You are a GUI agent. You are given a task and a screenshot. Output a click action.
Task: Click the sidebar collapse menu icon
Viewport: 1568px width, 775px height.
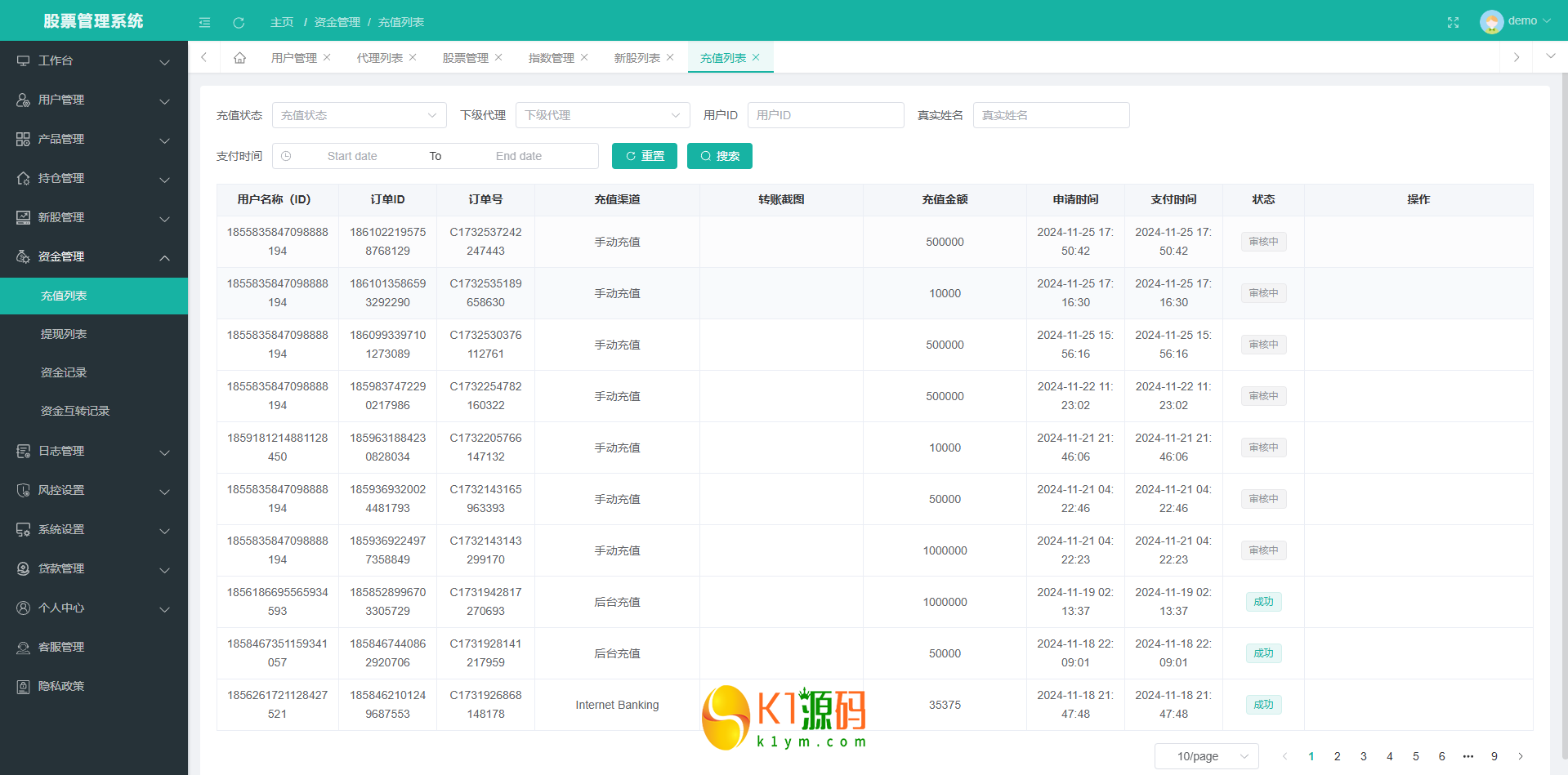[204, 22]
